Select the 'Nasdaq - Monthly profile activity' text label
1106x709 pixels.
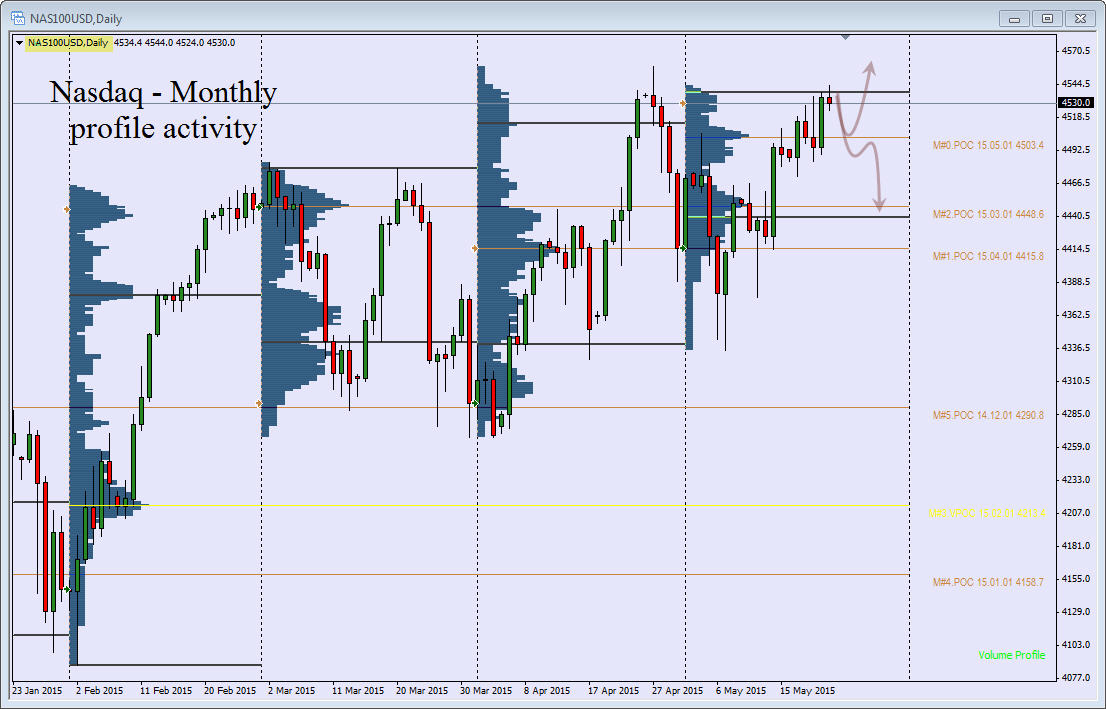tap(163, 110)
